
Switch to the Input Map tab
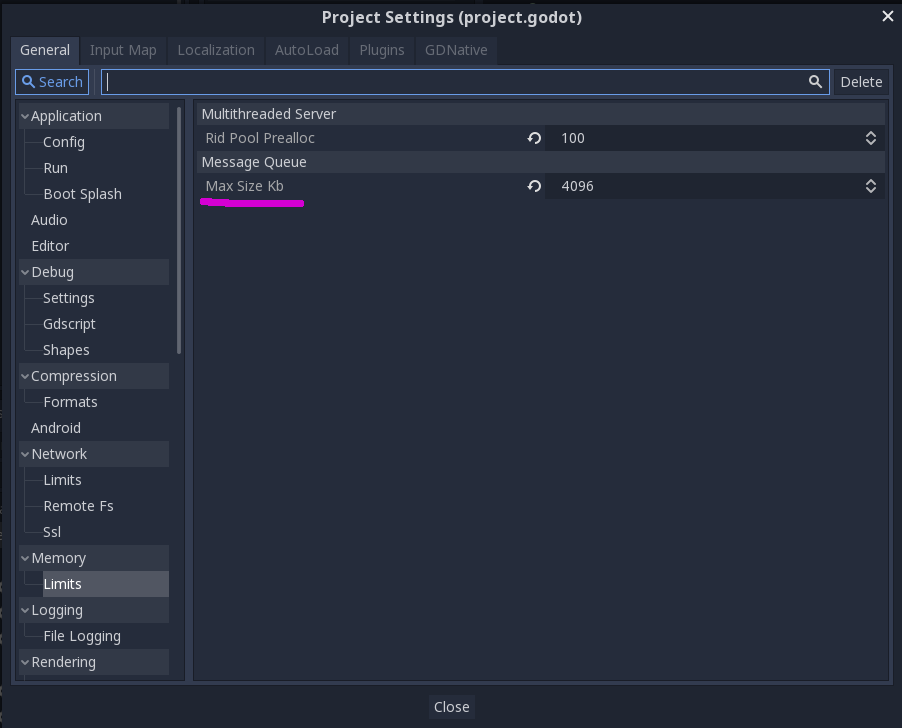[123, 50]
